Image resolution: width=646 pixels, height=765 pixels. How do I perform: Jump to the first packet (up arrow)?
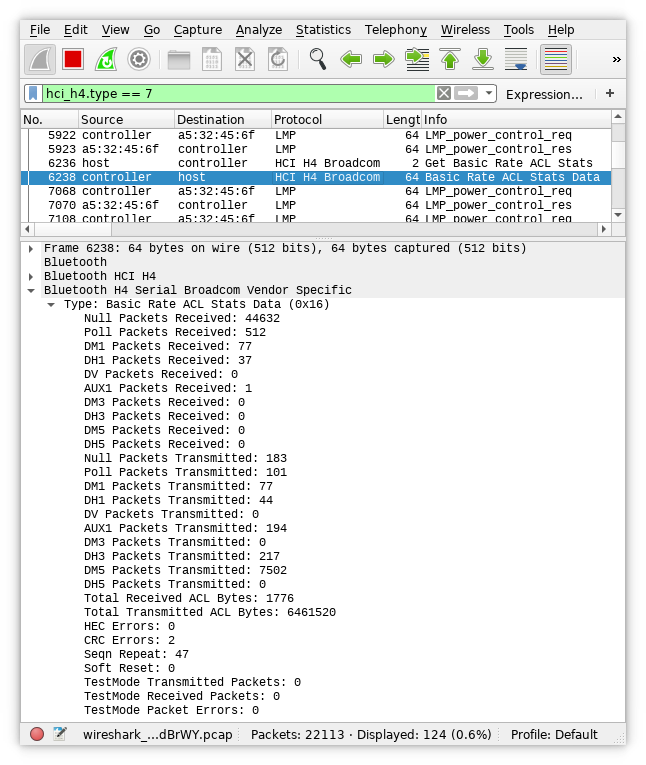click(x=450, y=60)
